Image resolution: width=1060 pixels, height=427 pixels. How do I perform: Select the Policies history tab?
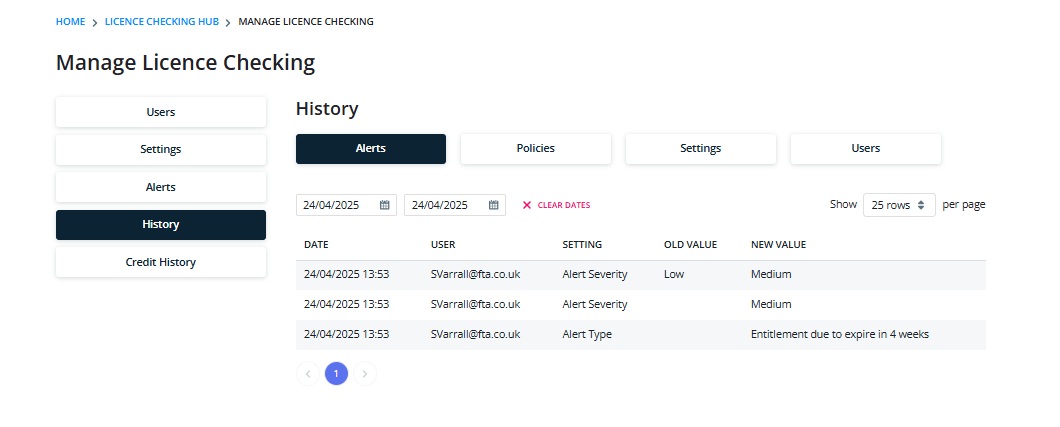click(535, 149)
